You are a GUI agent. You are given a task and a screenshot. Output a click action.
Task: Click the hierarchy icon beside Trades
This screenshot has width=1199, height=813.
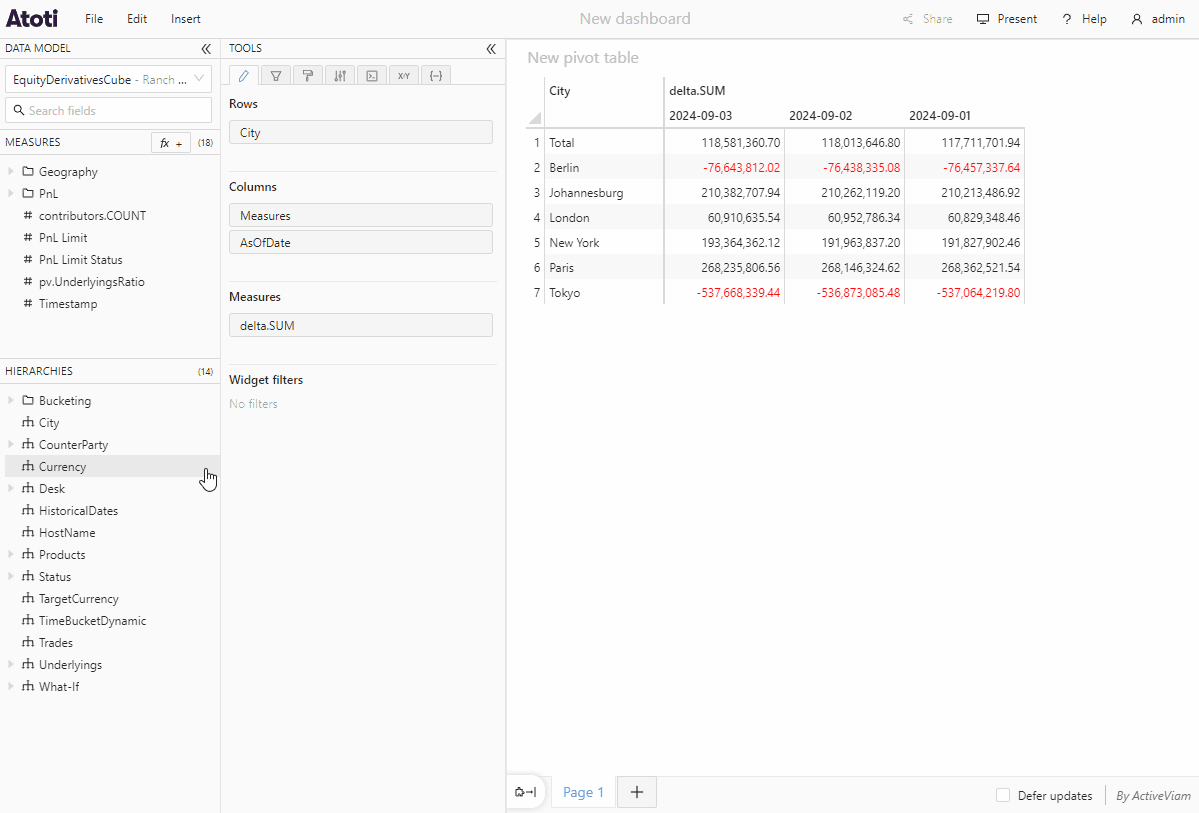point(28,642)
